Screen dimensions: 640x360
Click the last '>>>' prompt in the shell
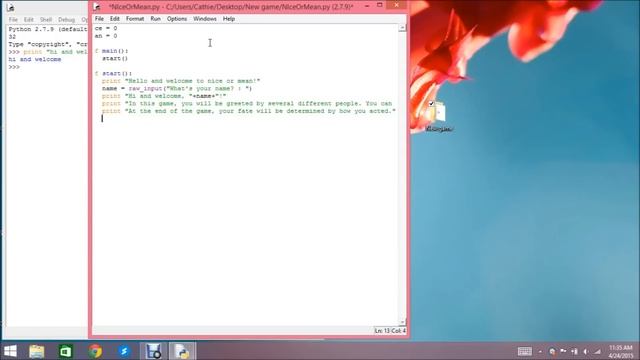(14, 67)
